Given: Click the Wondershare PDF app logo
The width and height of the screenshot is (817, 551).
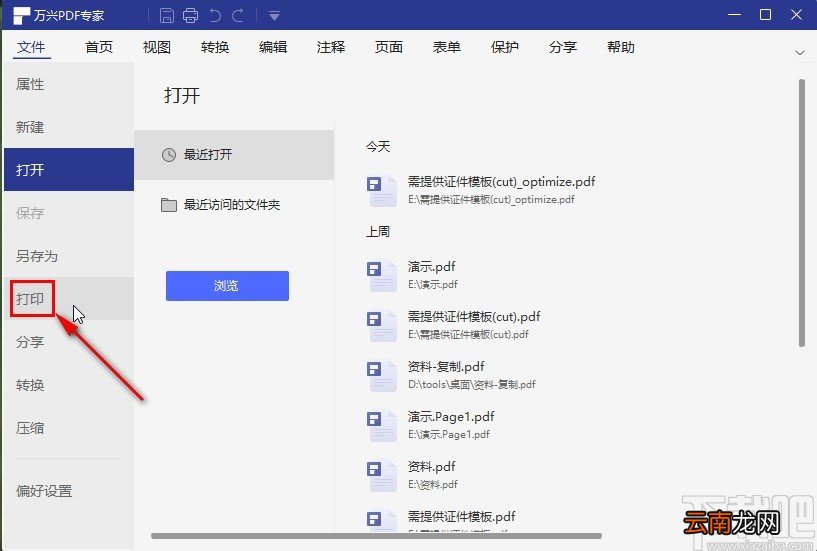Looking at the screenshot, I should click(x=21, y=16).
